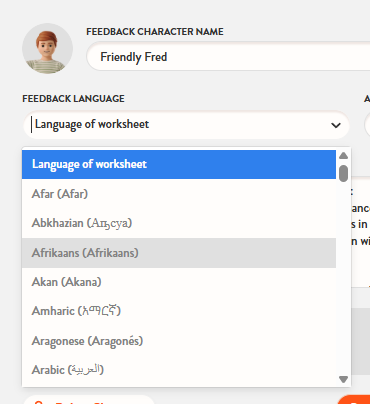Screen dimensions: 370x404
Task: Click the Feedback Language combo box text
Action: click(92, 124)
